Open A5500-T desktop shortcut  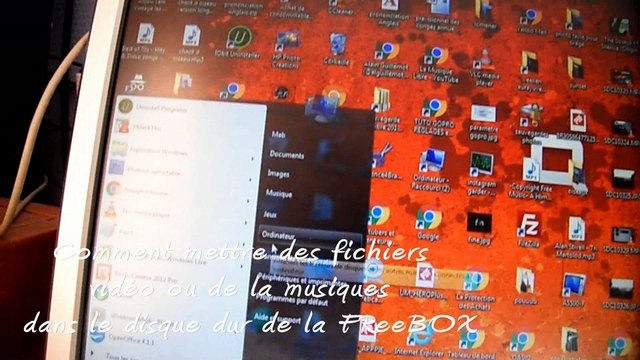[x=573, y=289]
